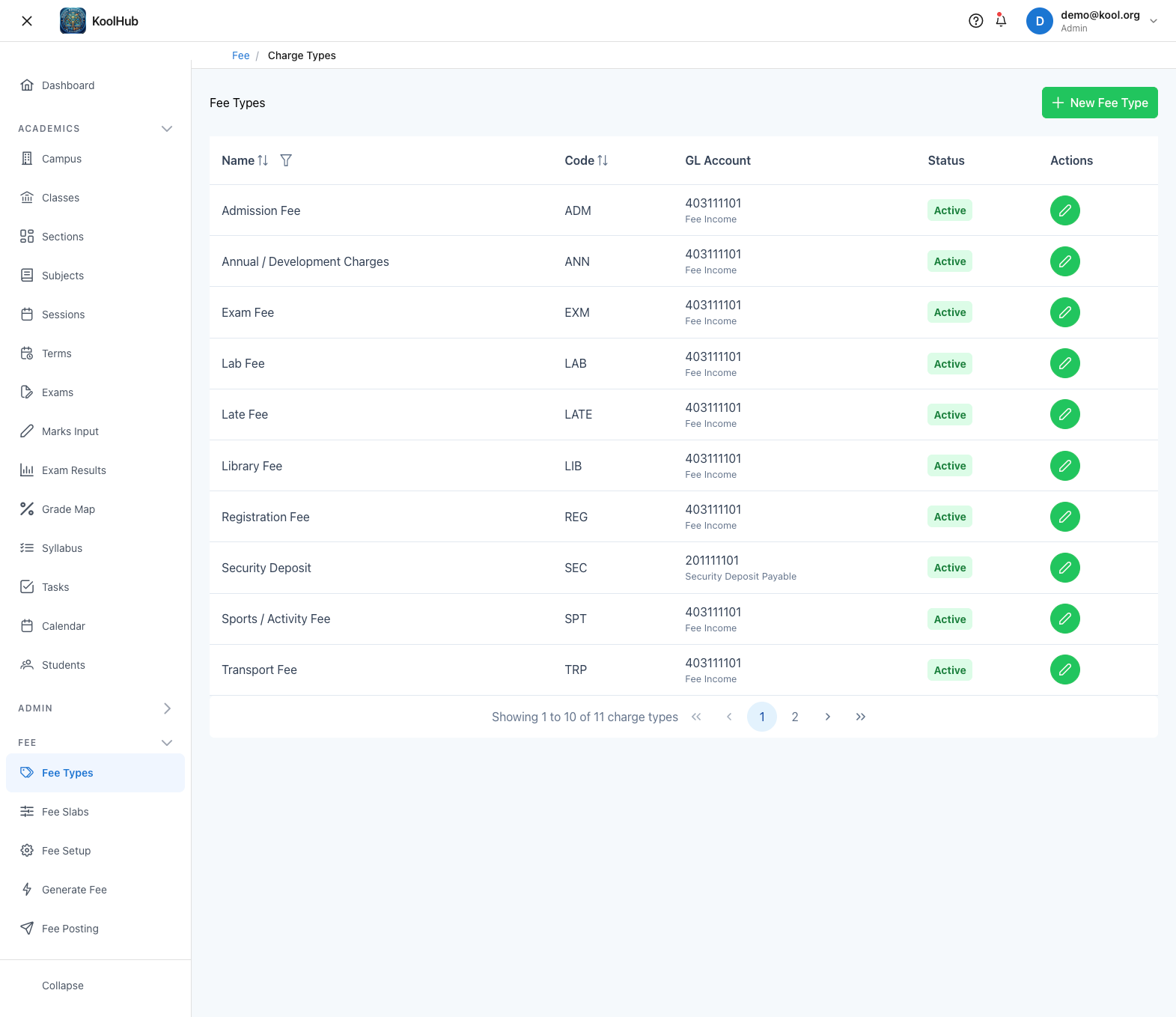Open Campus in the sidebar
The width and height of the screenshot is (1176, 1017).
[x=95, y=159]
